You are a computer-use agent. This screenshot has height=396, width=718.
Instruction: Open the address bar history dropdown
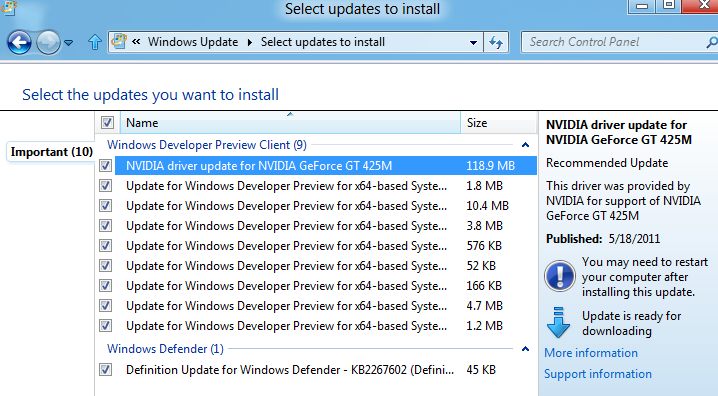(473, 43)
